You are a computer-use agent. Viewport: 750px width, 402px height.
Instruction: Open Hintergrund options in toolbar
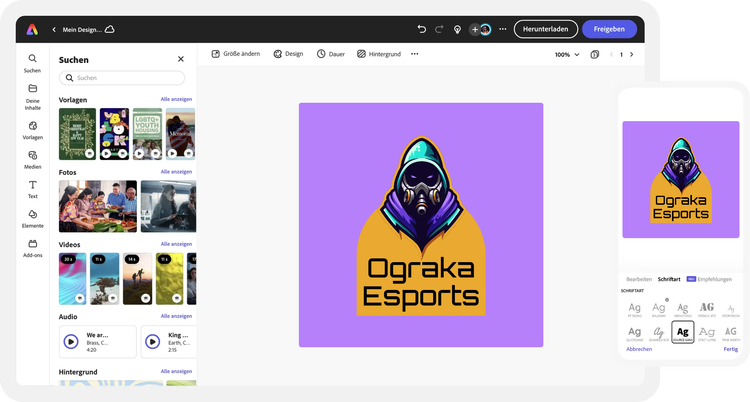point(379,54)
